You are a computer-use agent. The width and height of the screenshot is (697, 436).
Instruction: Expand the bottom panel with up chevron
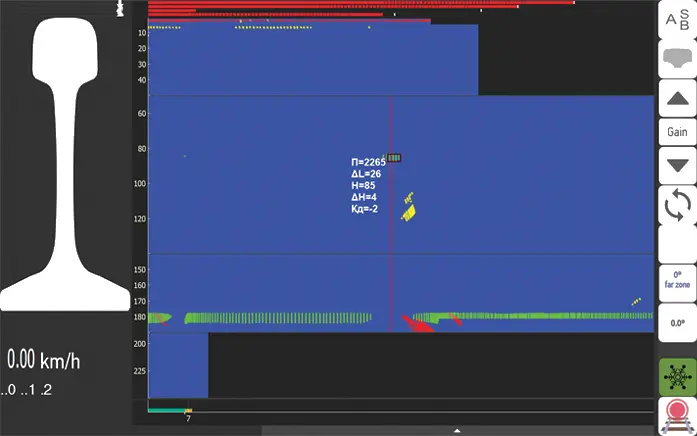pos(457,431)
